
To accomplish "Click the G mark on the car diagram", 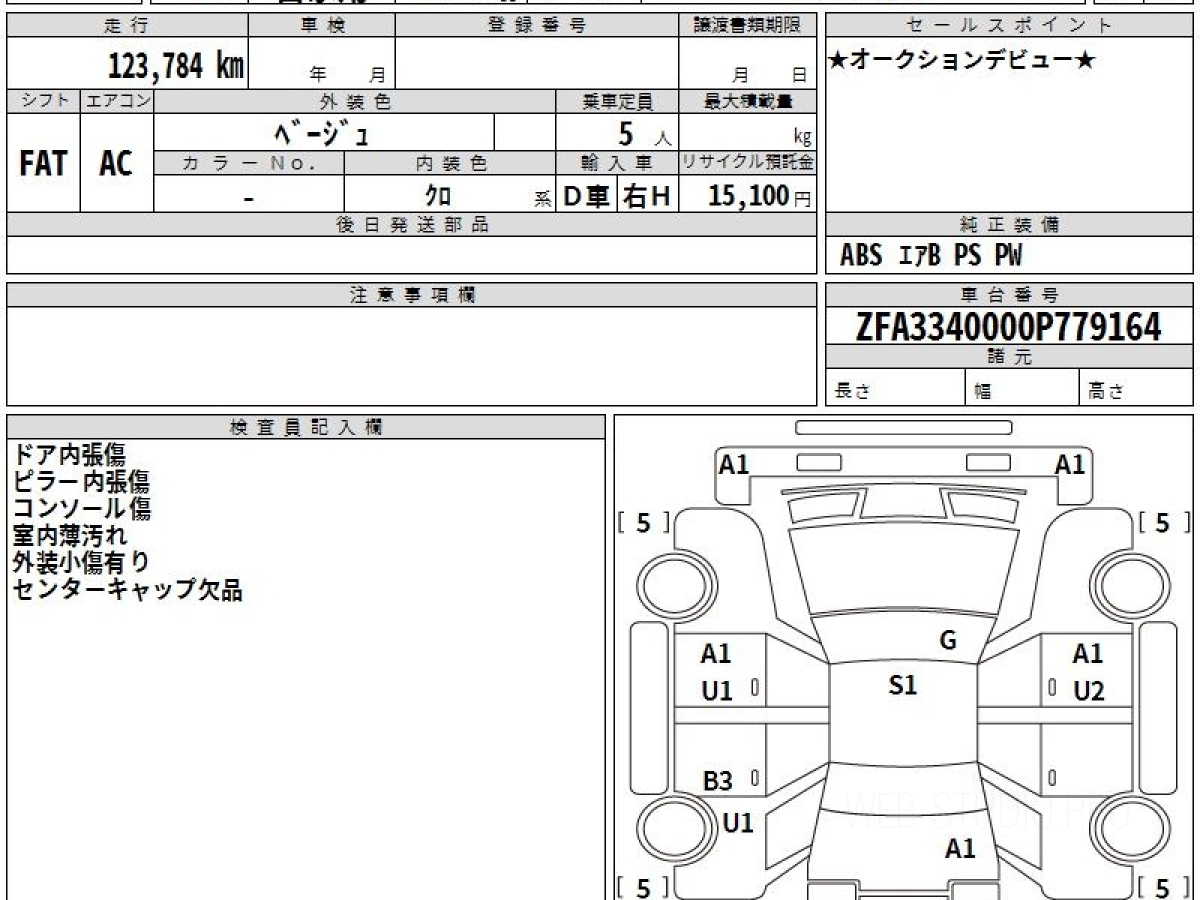I will click(948, 641).
